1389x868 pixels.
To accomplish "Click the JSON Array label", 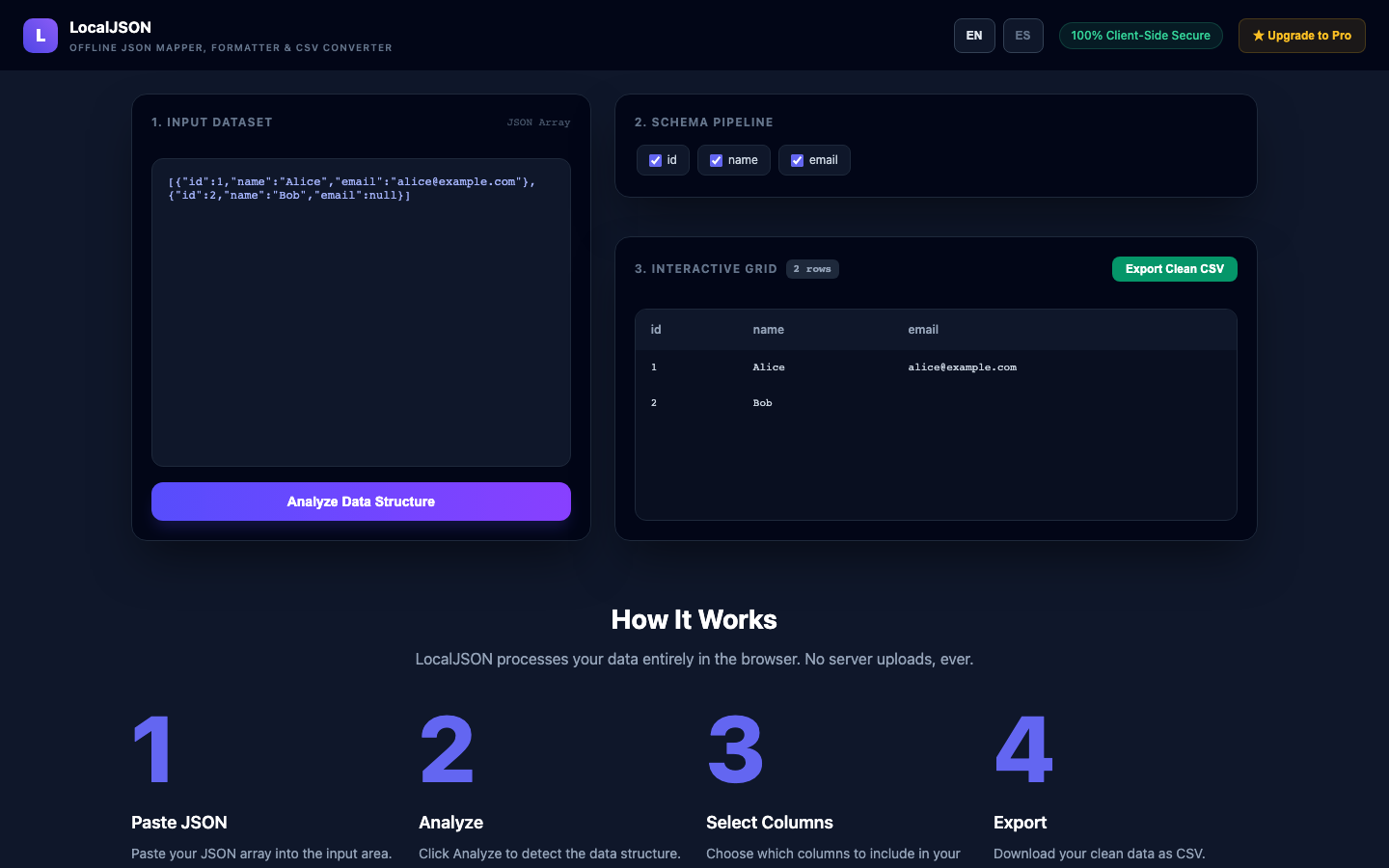I will coord(538,122).
